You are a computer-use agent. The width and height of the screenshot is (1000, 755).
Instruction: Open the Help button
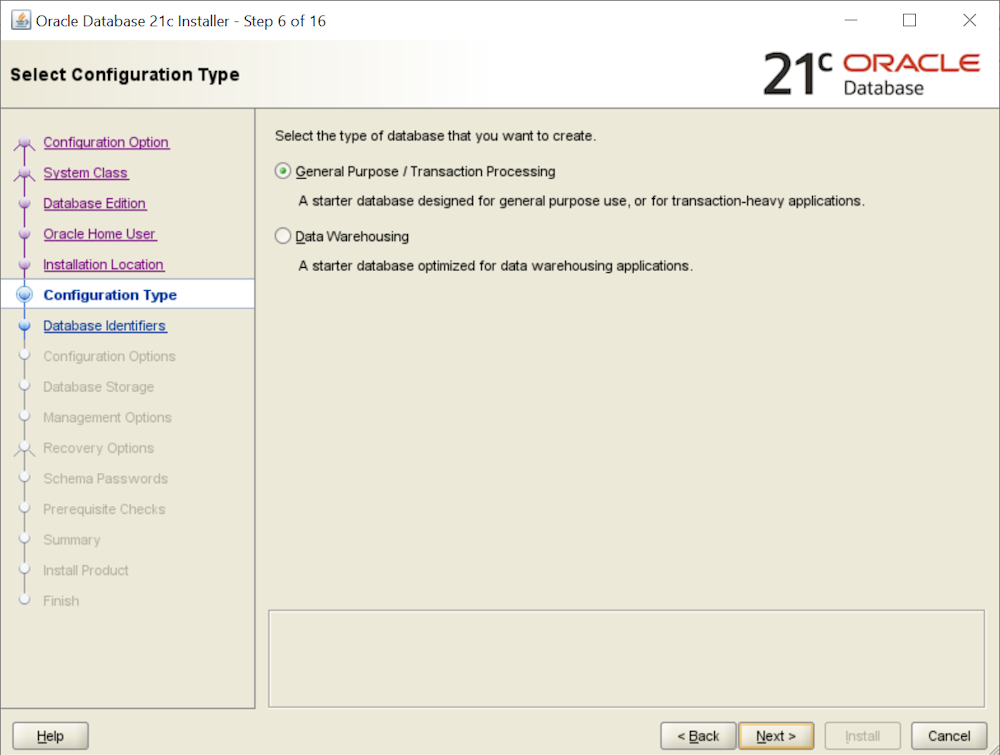pyautogui.click(x=50, y=736)
